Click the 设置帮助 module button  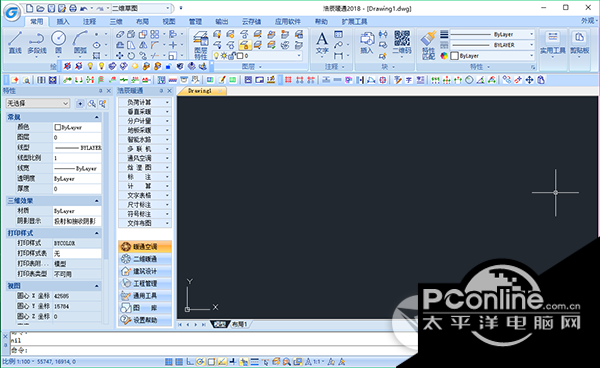145,320
